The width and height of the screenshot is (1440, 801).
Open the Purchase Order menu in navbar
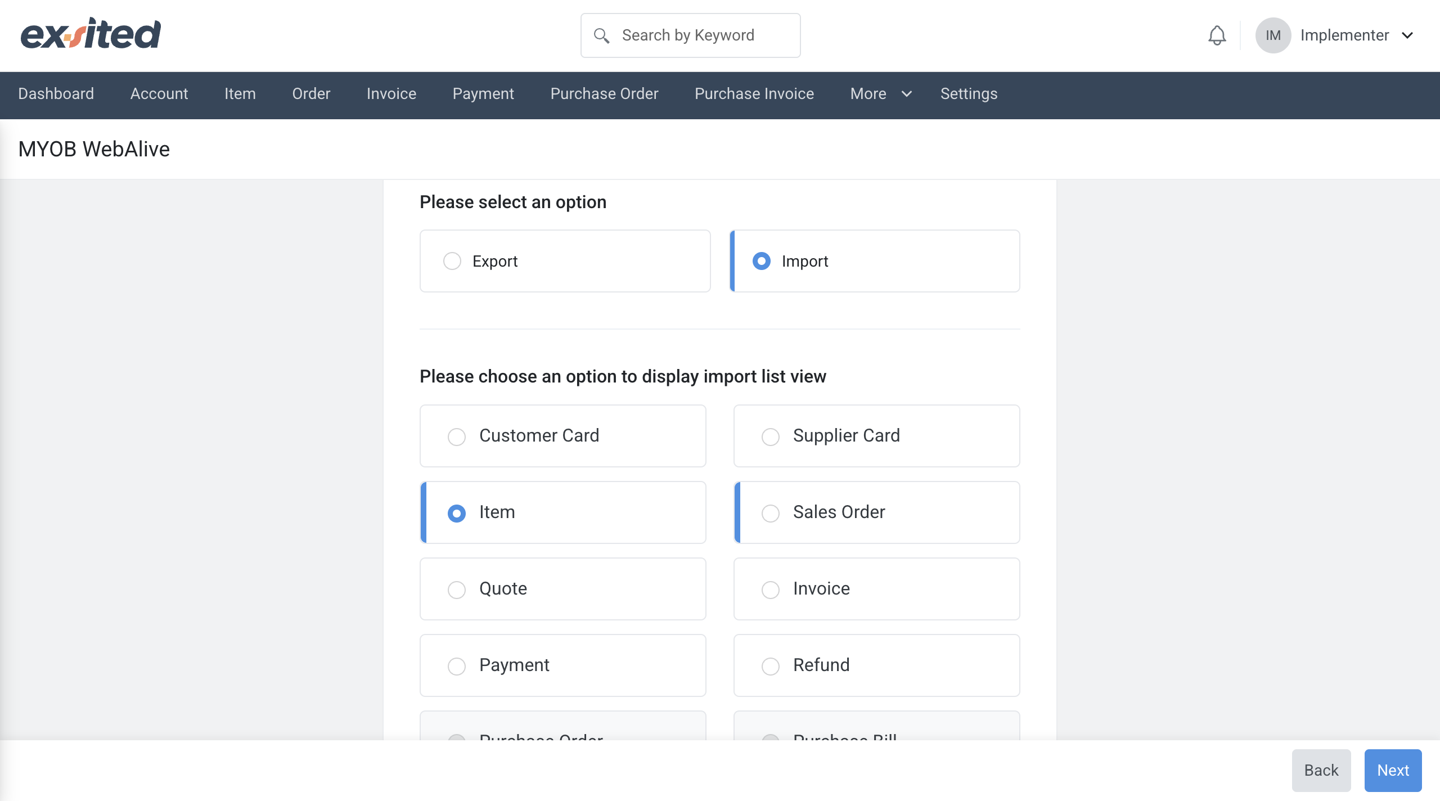[604, 94]
